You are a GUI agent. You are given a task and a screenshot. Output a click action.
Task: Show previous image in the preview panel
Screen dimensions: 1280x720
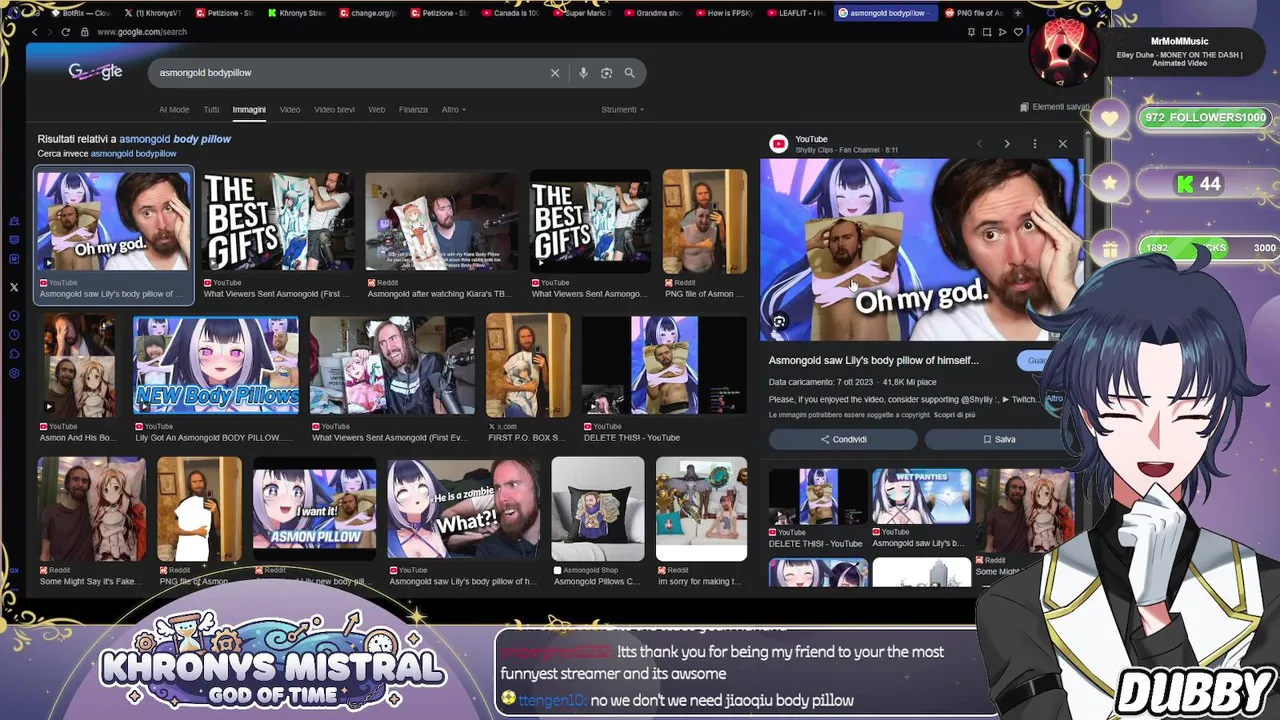coord(979,144)
